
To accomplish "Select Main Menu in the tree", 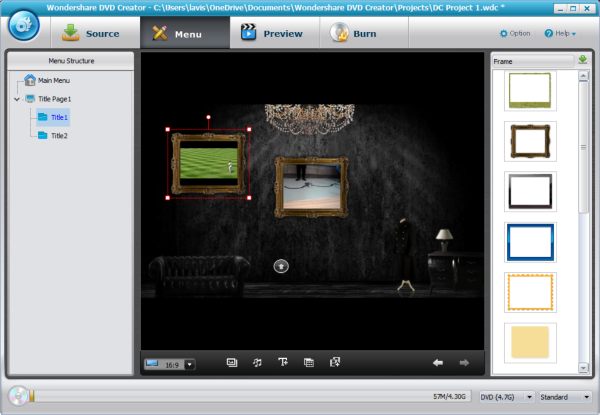I will pyautogui.click(x=47, y=80).
